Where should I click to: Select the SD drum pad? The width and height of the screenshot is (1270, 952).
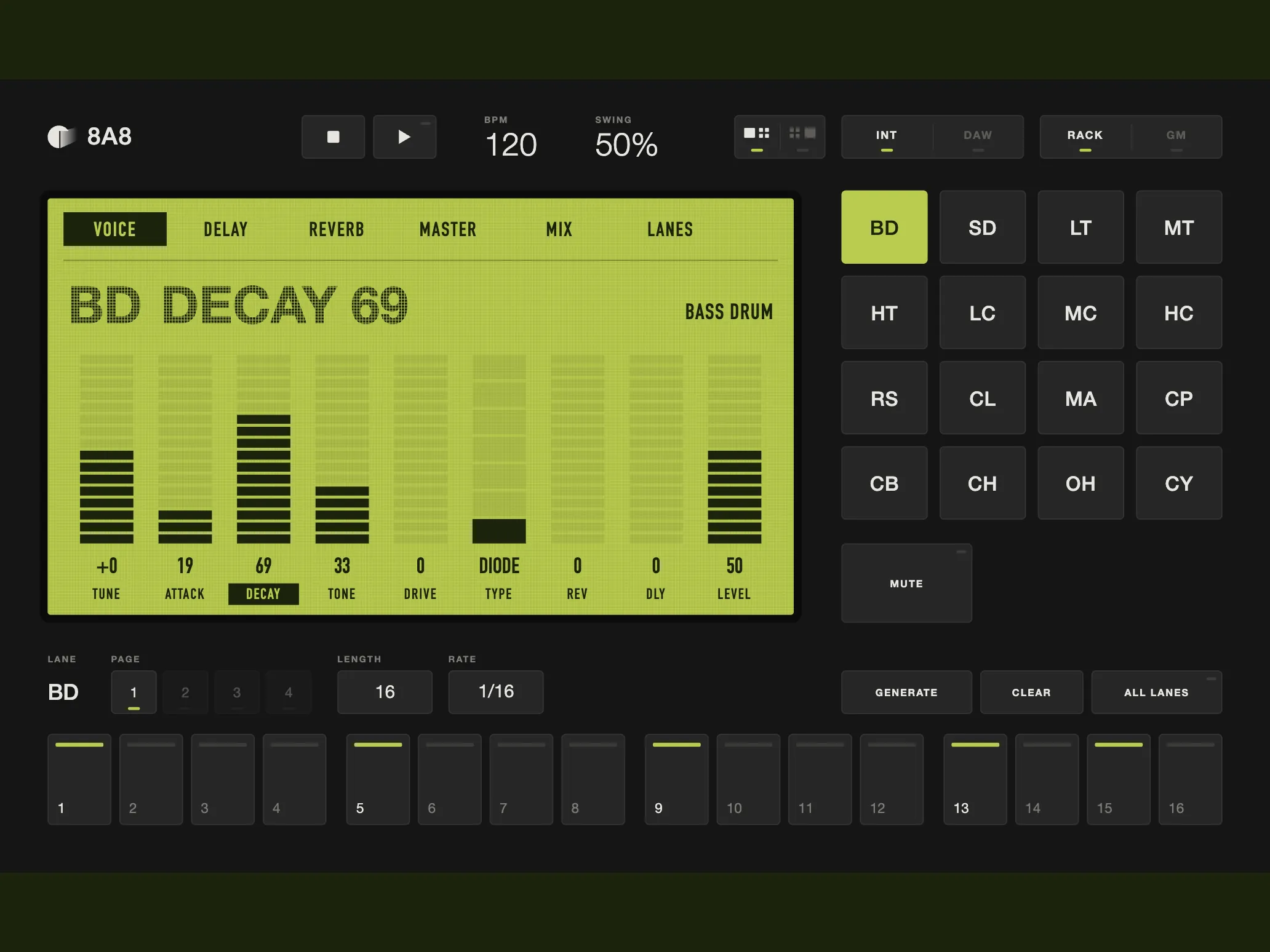(982, 227)
